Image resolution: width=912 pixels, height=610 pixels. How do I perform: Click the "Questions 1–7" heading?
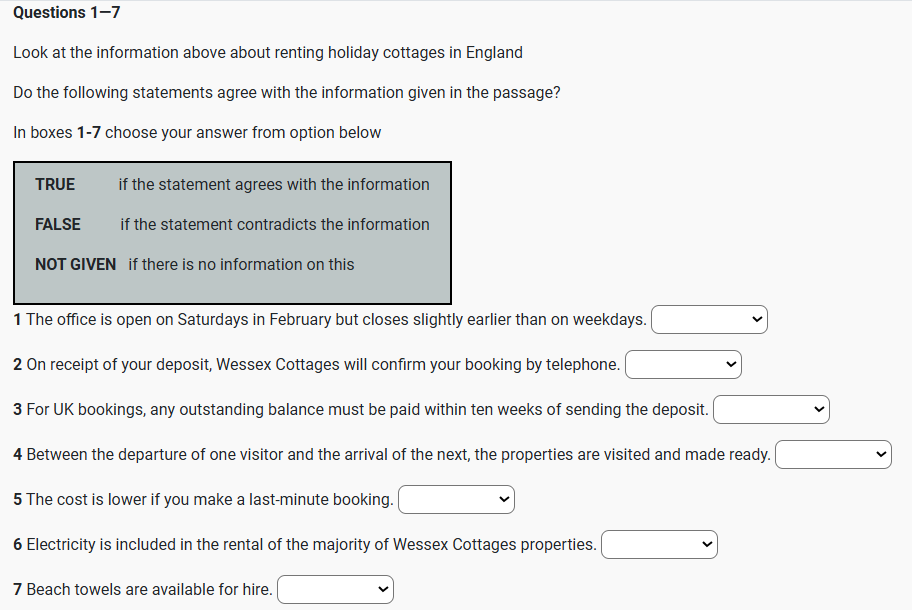point(67,13)
